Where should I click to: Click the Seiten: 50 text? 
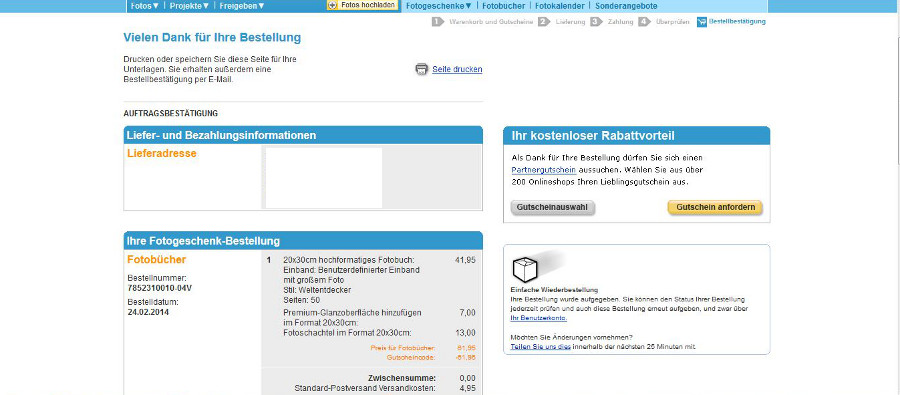point(301,300)
